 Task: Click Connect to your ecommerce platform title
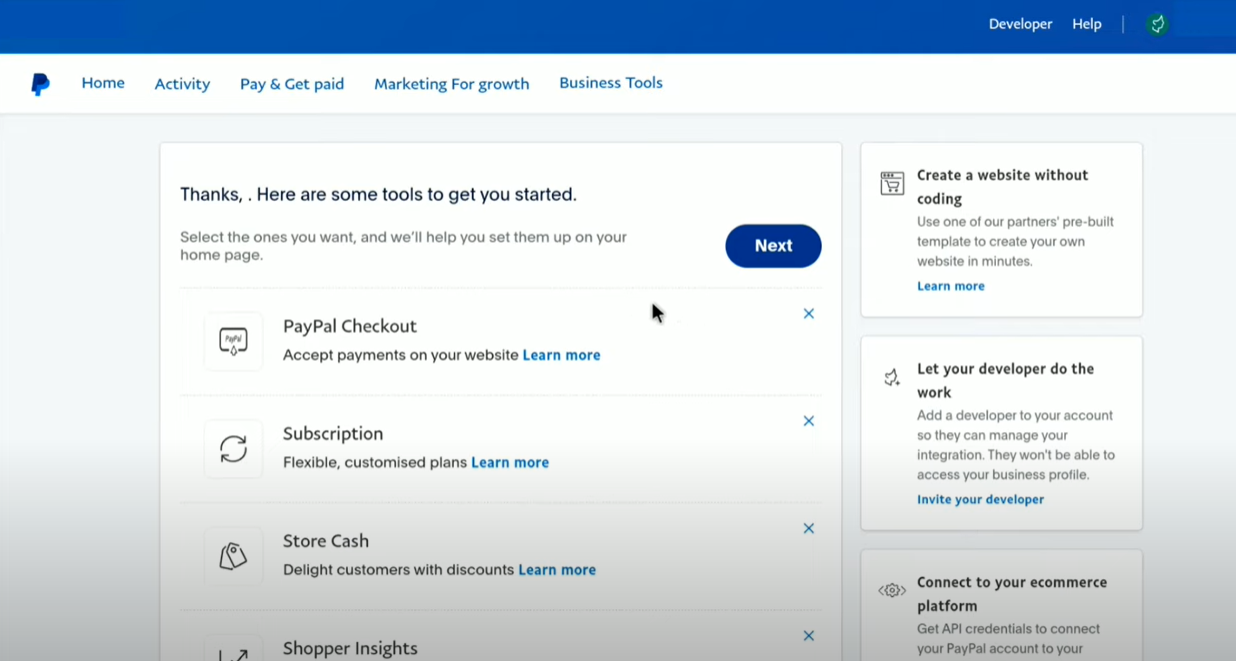[1012, 594]
